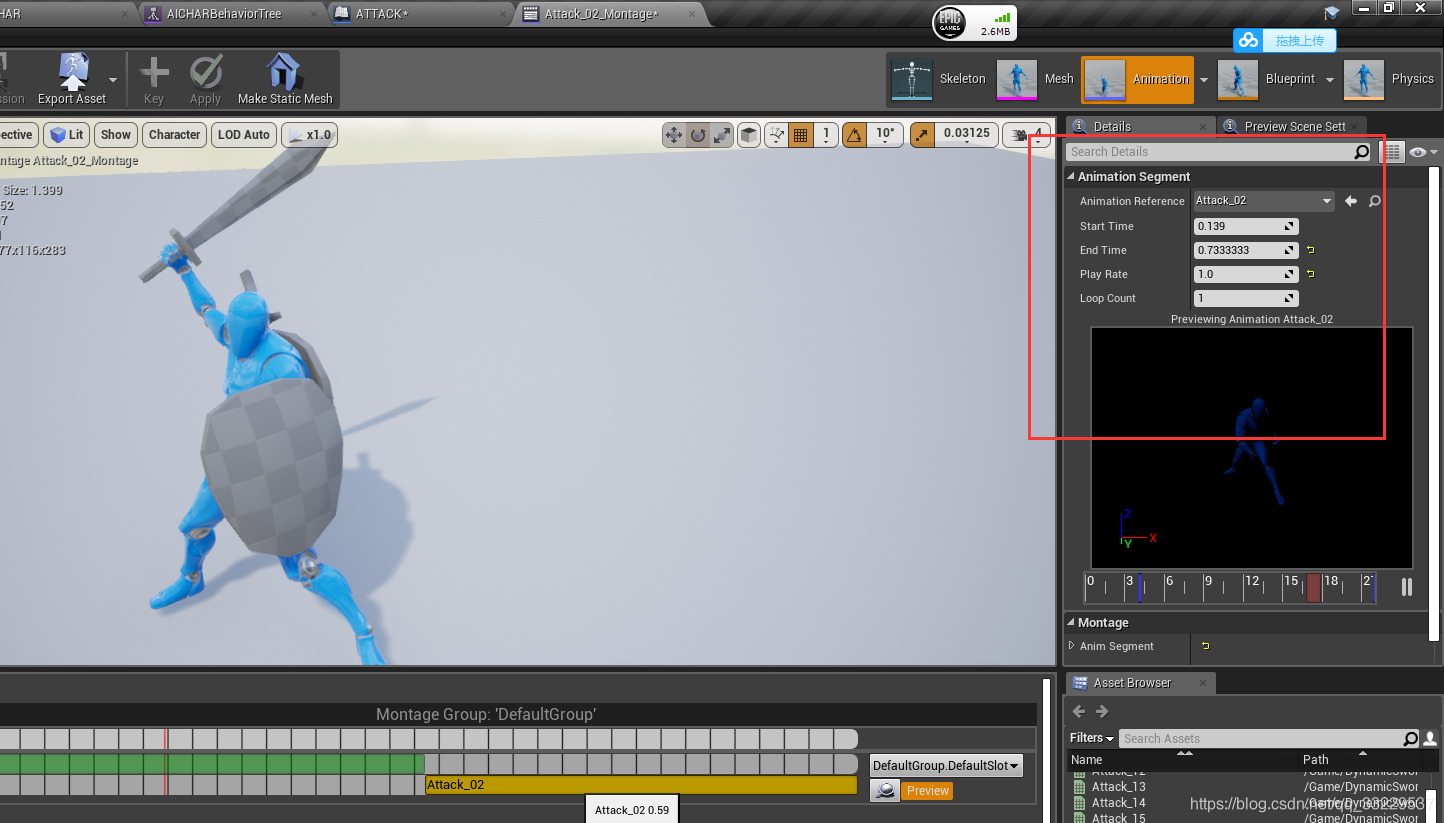Go back in Asset Browser history
This screenshot has height=823, width=1444.
1079,712
